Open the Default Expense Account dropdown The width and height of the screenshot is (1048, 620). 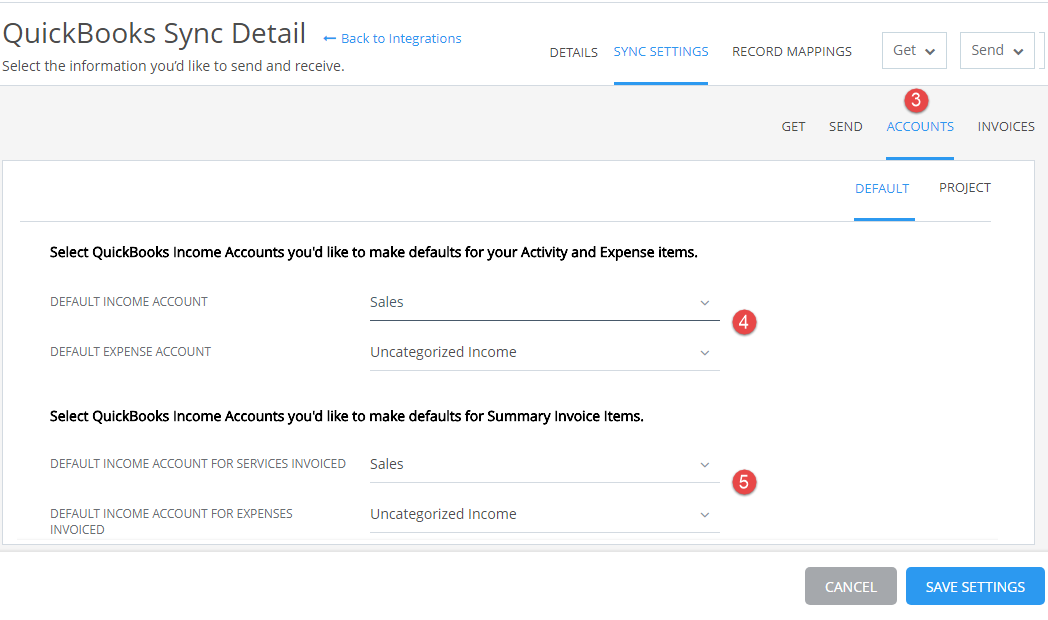[x=544, y=352]
